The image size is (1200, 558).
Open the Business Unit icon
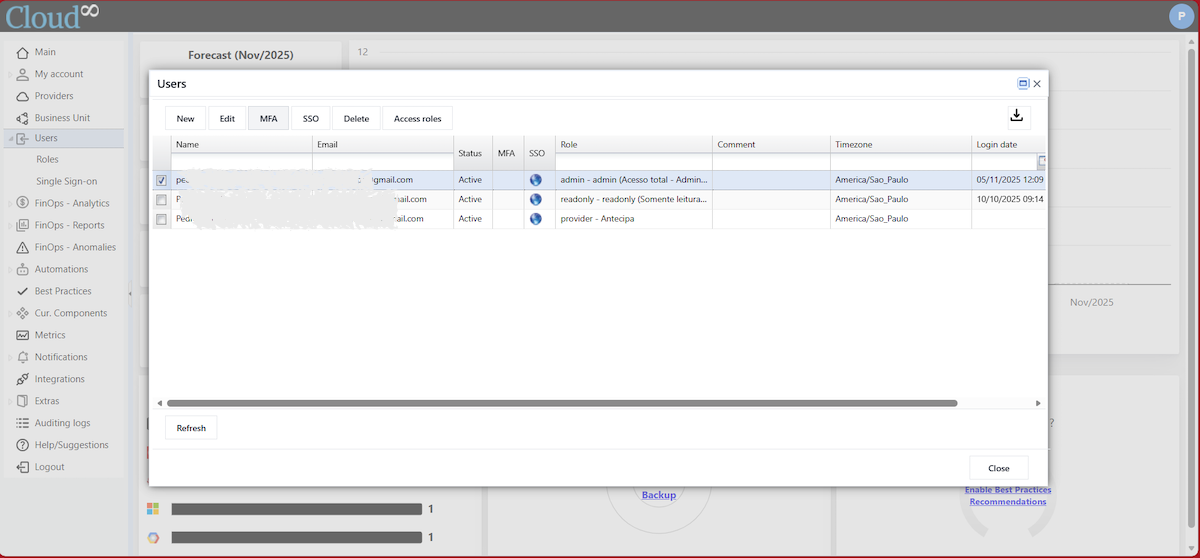tap(22, 118)
